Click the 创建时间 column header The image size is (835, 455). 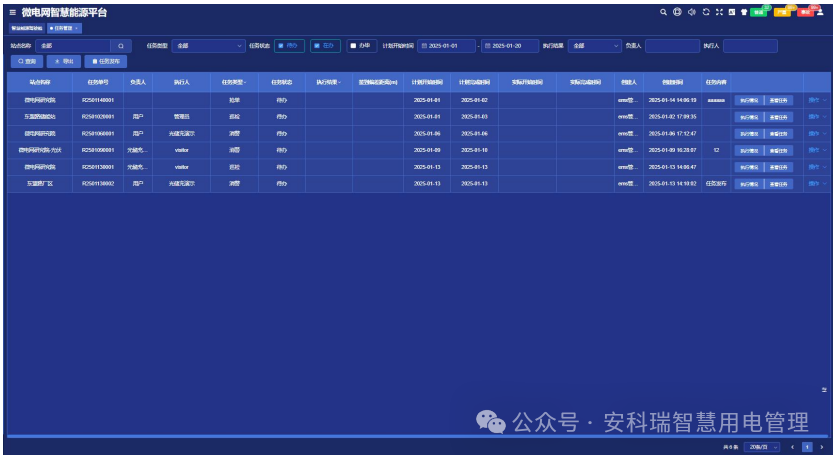(673, 83)
